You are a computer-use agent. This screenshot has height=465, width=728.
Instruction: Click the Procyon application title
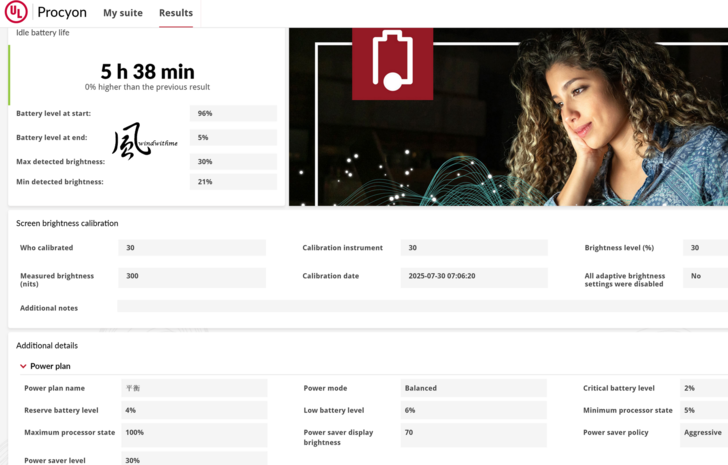(62, 13)
